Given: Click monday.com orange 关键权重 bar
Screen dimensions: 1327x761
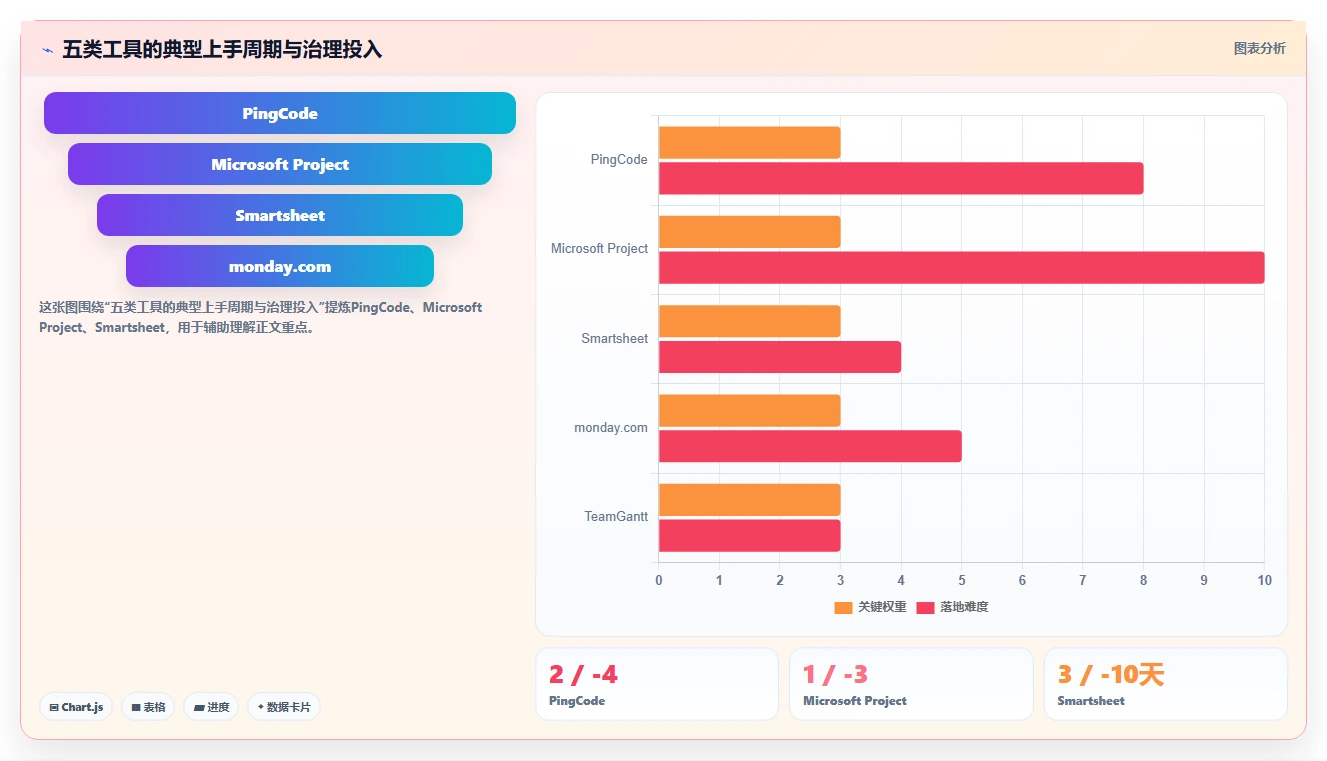Looking at the screenshot, I should click(x=749, y=410).
